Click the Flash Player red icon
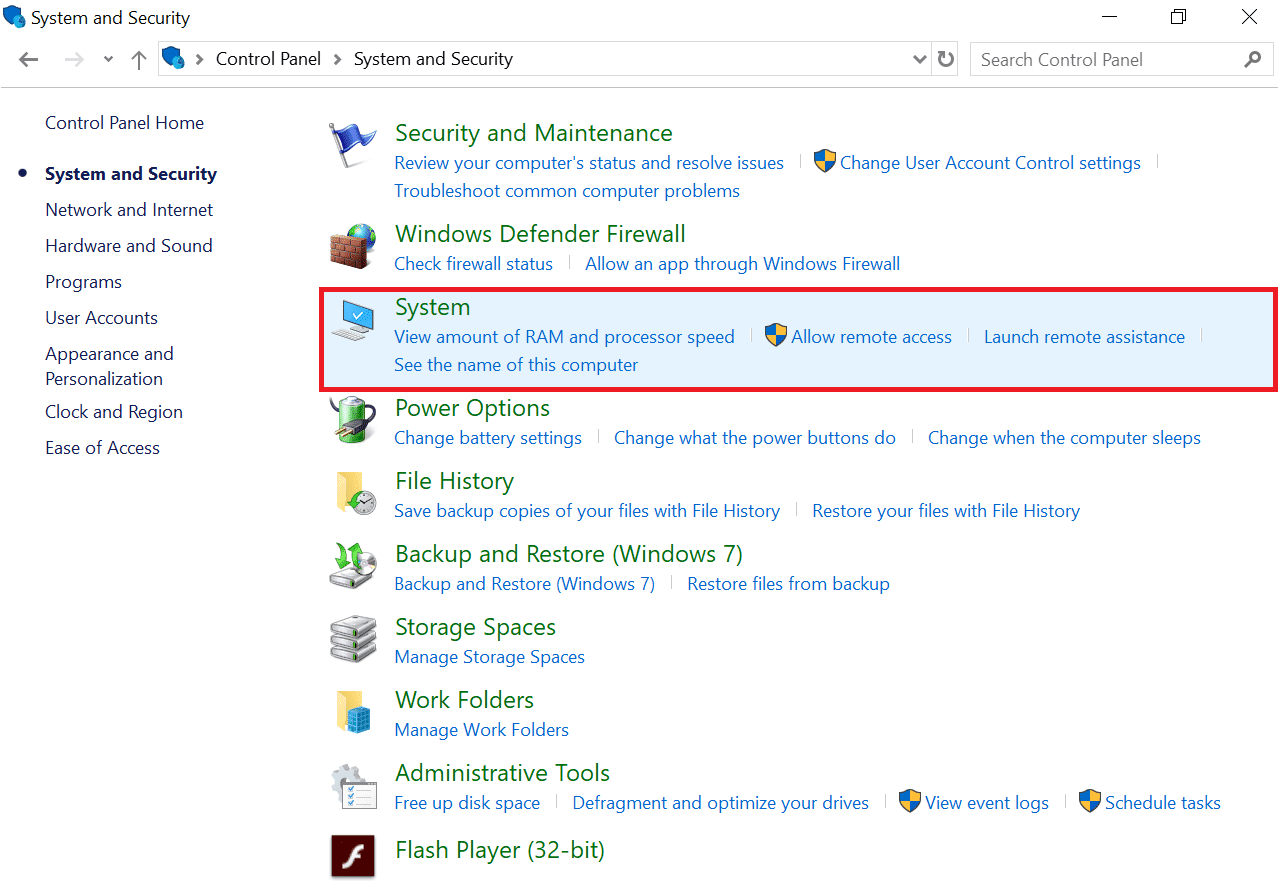This screenshot has height=890, width=1278. click(x=352, y=856)
